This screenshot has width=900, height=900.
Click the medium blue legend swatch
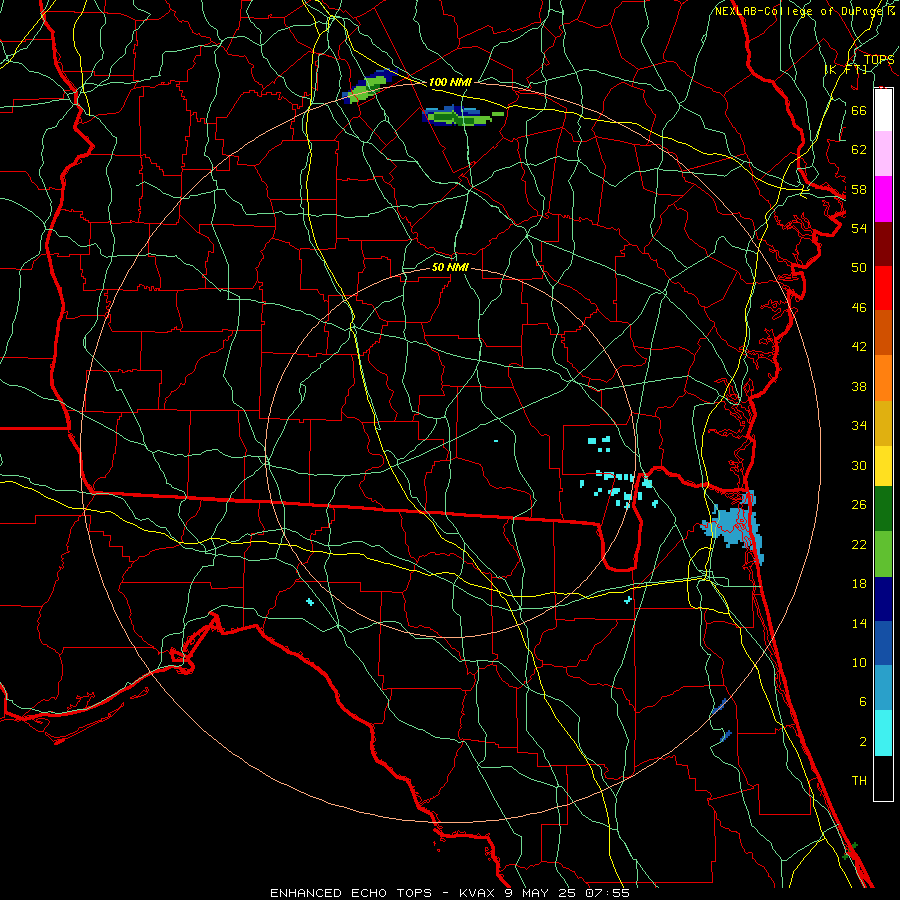(883, 643)
